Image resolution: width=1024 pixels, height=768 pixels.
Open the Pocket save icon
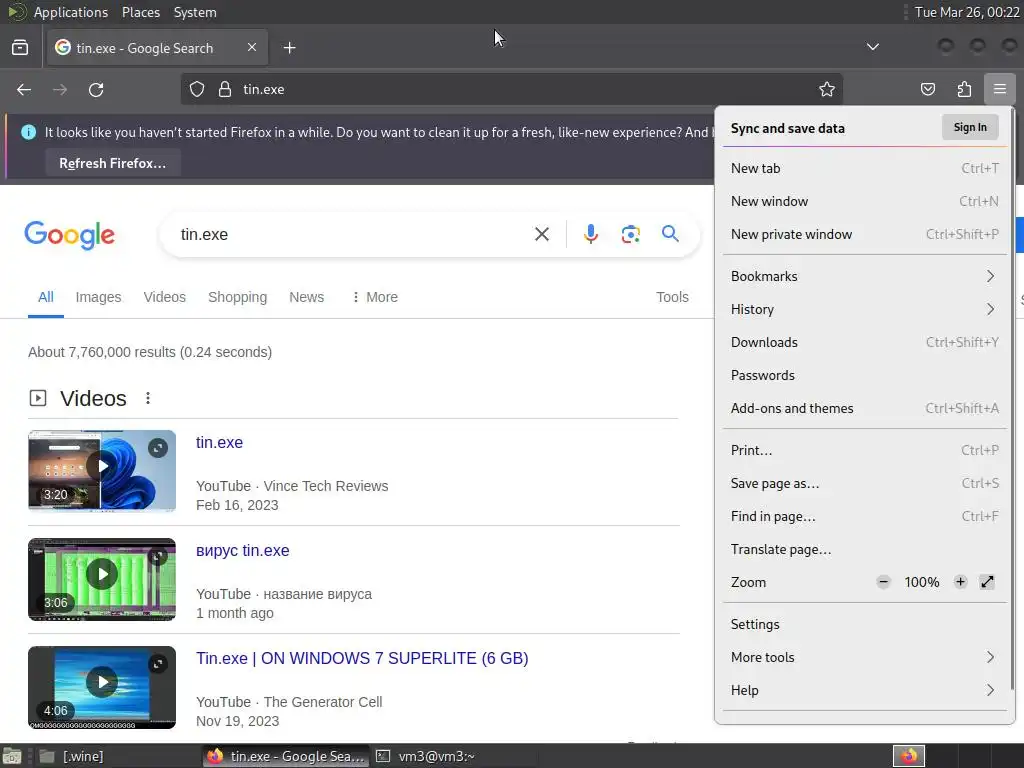click(928, 89)
